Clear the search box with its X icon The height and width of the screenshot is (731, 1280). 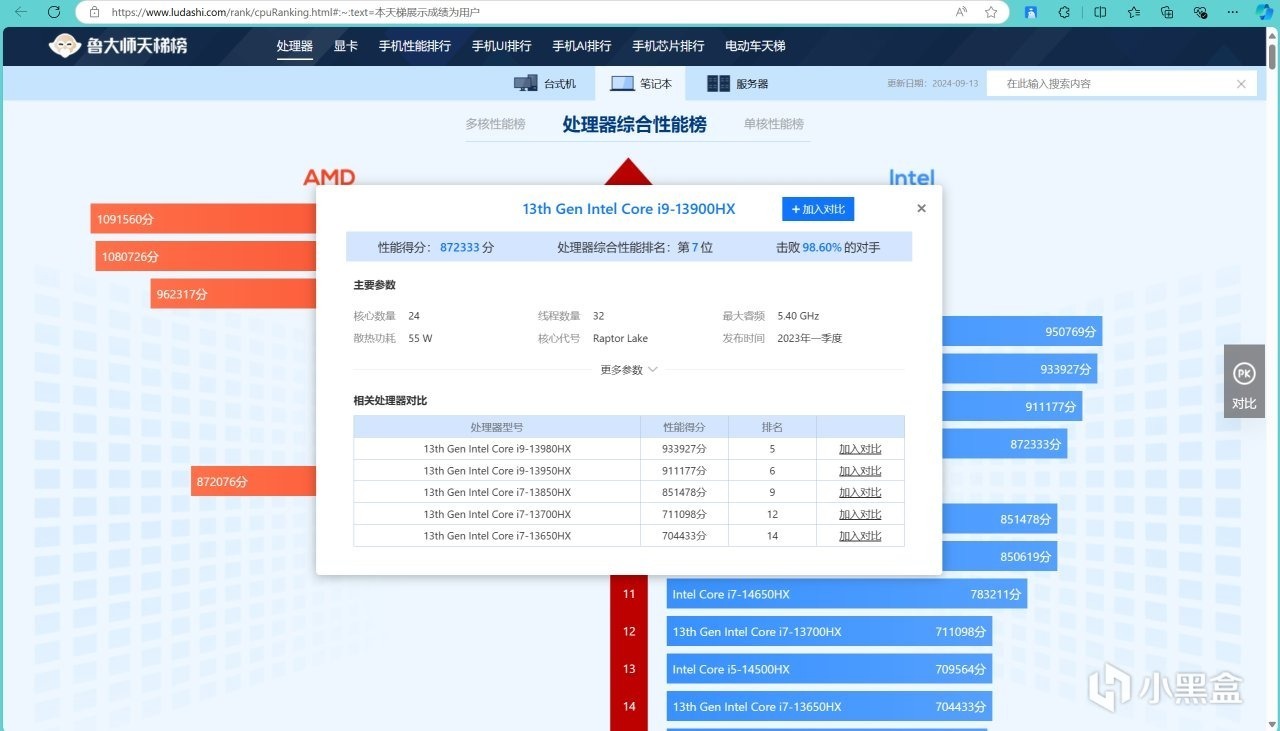pyautogui.click(x=1241, y=84)
